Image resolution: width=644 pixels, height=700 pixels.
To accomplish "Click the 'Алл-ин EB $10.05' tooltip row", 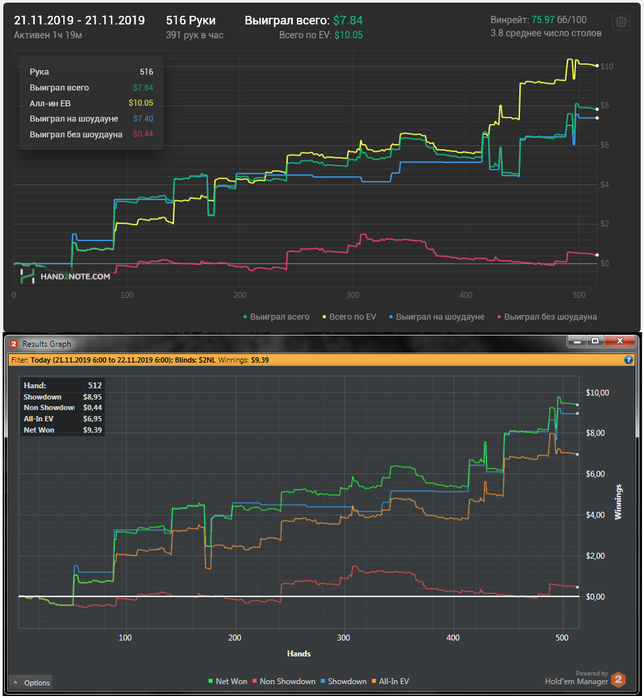I will [91, 103].
